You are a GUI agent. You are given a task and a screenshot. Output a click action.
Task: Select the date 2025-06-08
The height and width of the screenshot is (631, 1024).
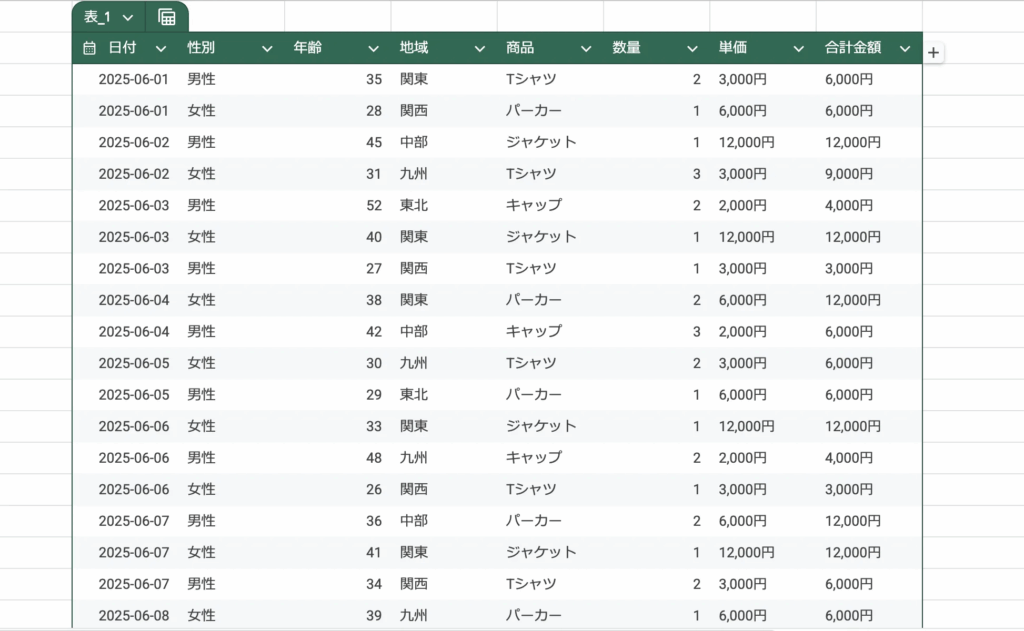134,615
